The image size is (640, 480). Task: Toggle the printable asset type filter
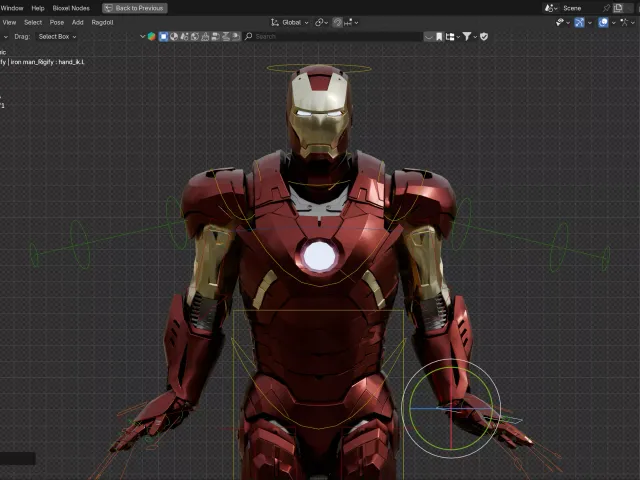[x=225, y=36]
